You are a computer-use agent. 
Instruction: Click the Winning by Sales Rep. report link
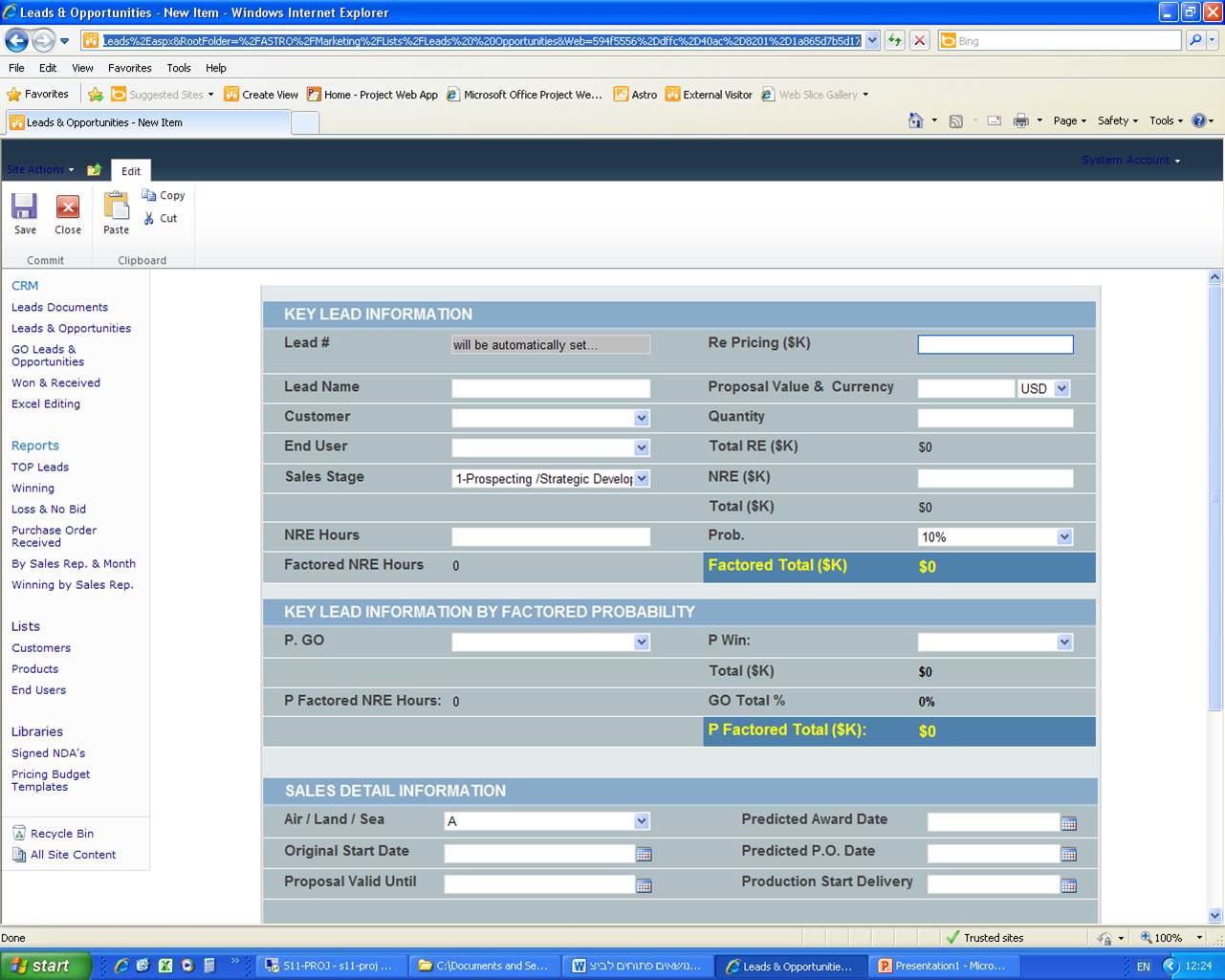tap(73, 584)
